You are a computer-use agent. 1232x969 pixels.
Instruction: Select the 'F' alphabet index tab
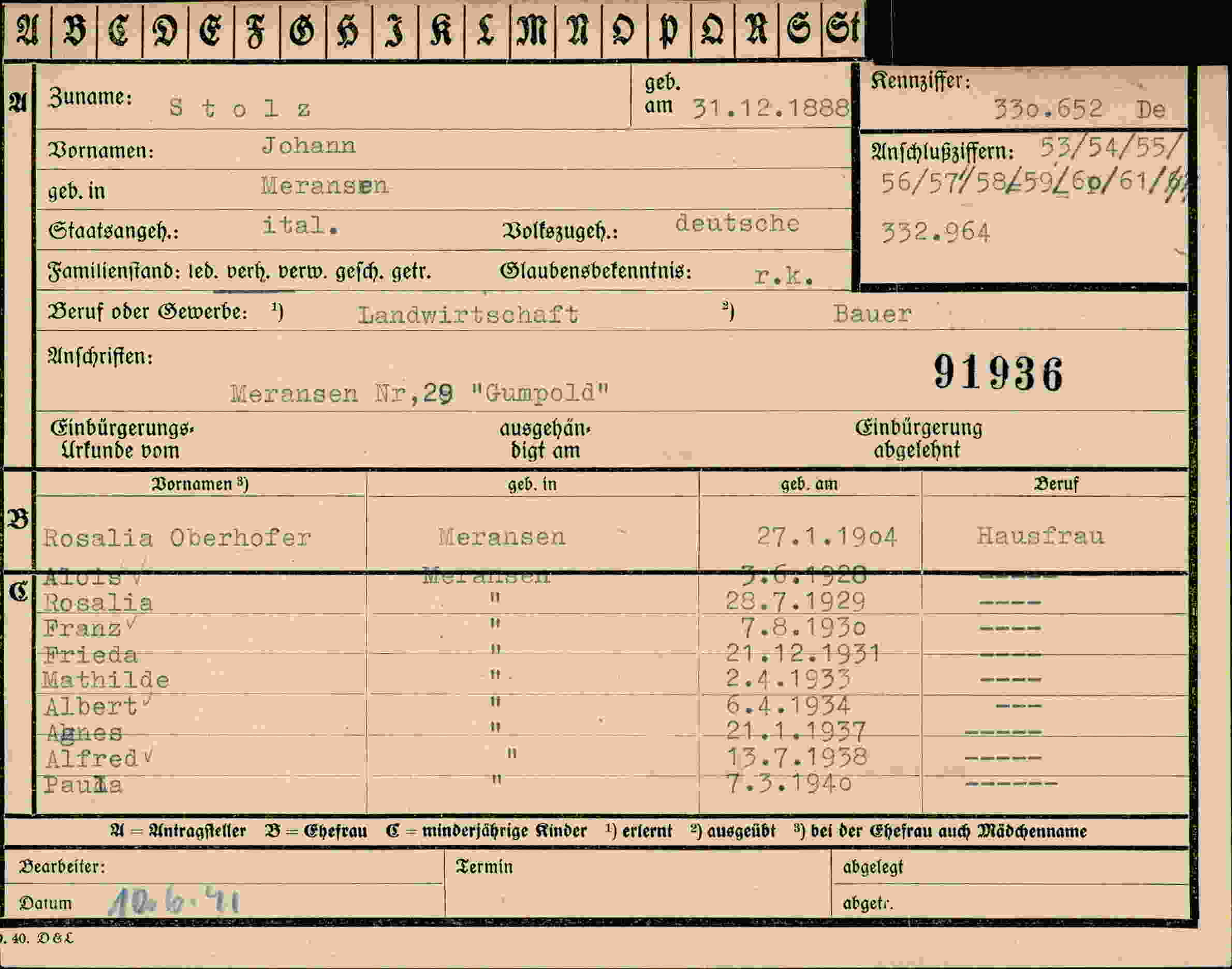pyautogui.click(x=256, y=30)
